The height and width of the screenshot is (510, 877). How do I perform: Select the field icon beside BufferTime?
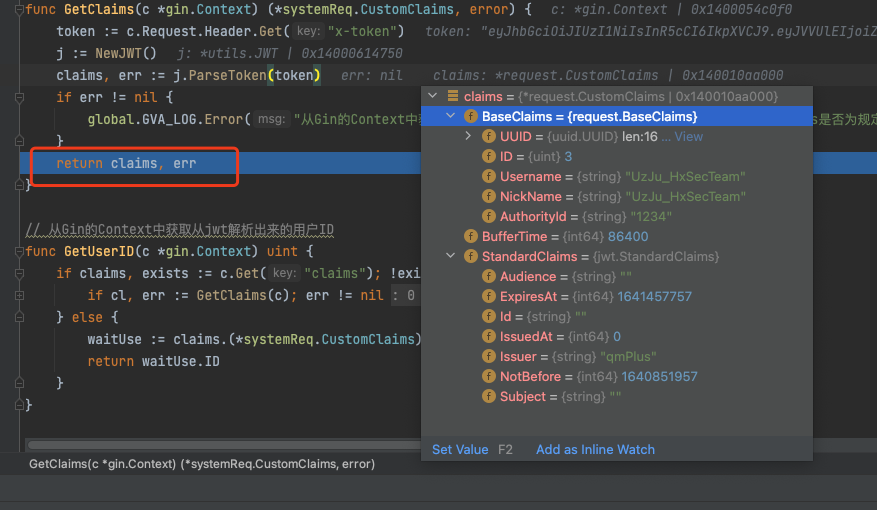coord(471,237)
